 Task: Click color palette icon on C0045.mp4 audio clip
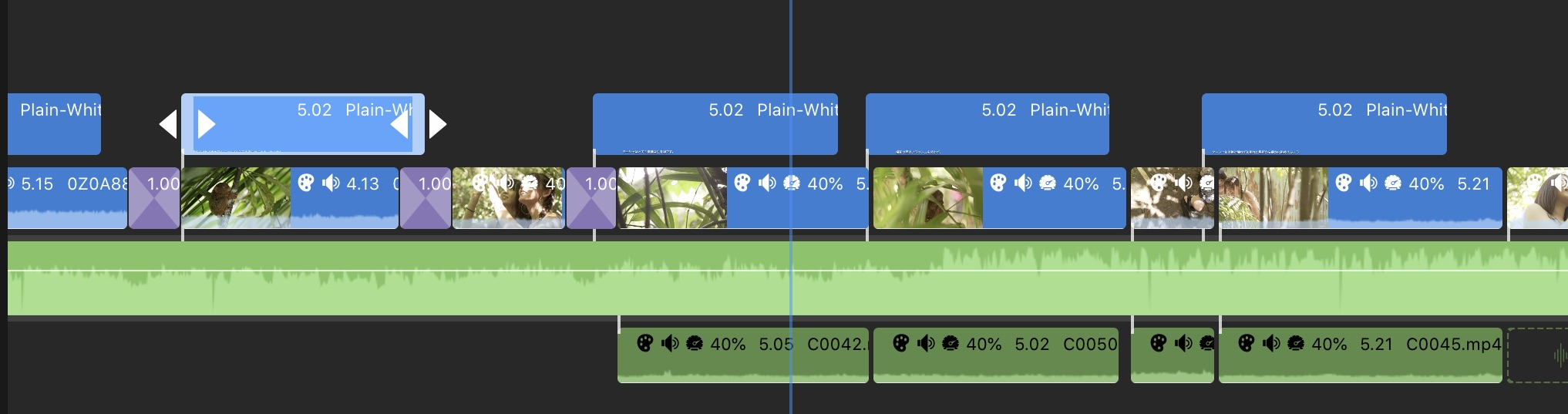tap(1247, 343)
